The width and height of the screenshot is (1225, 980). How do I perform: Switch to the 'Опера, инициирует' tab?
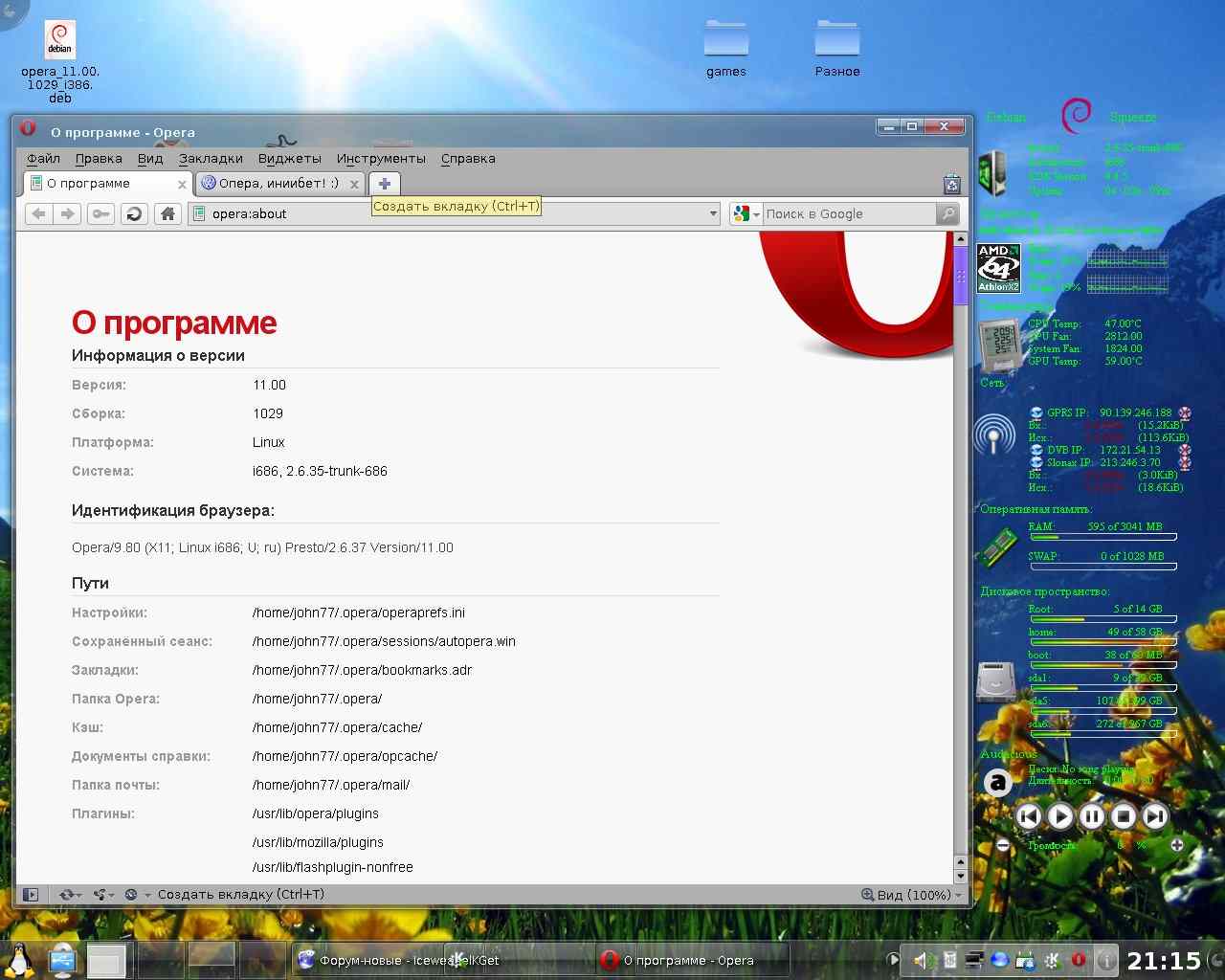tap(278, 184)
